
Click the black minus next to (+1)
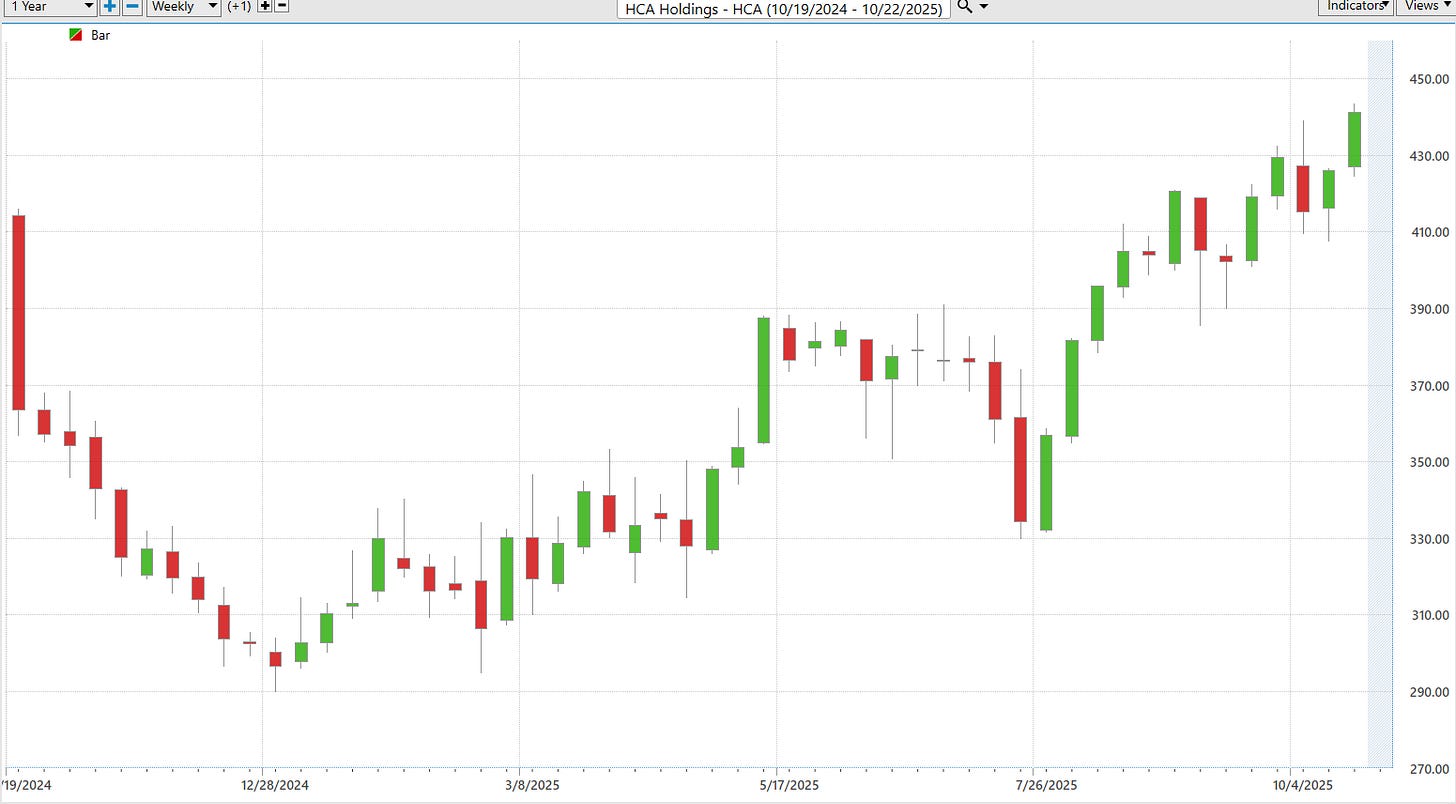pyautogui.click(x=282, y=6)
